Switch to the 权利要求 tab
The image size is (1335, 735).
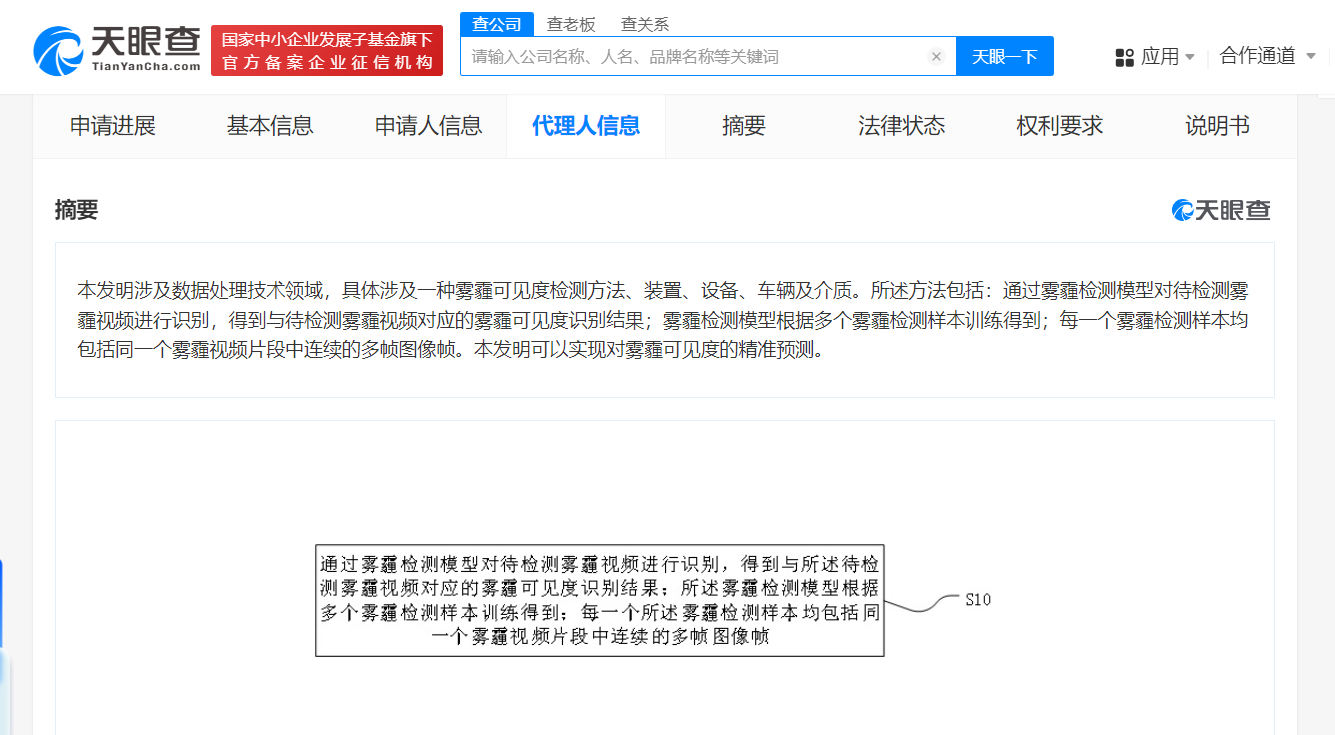coord(1060,126)
